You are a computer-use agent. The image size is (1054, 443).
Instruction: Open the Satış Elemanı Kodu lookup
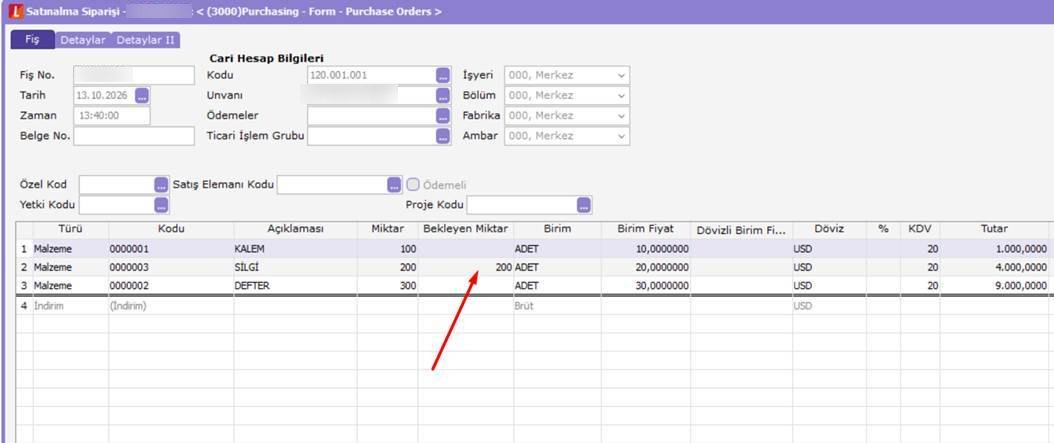point(394,185)
